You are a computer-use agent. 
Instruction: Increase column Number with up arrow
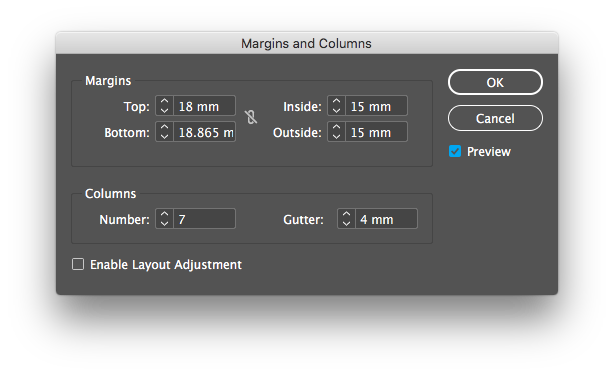(164, 214)
